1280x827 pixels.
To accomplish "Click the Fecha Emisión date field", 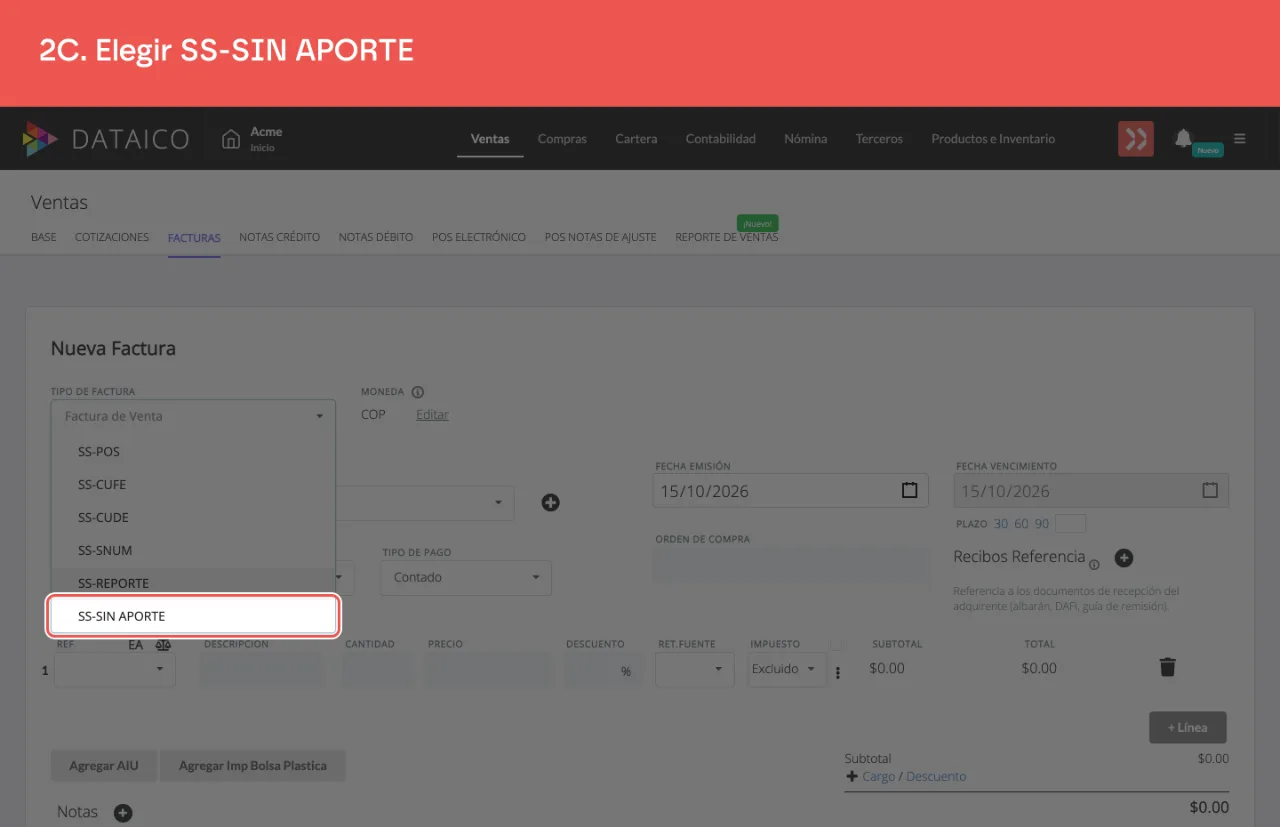I will click(x=790, y=491).
